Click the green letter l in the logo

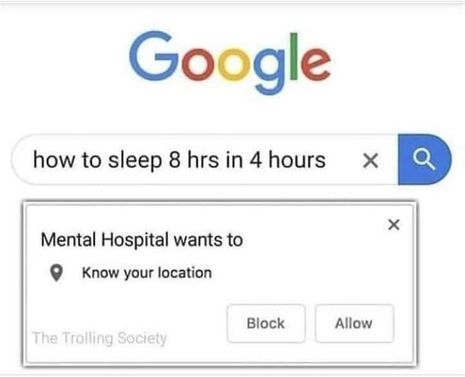coord(293,56)
